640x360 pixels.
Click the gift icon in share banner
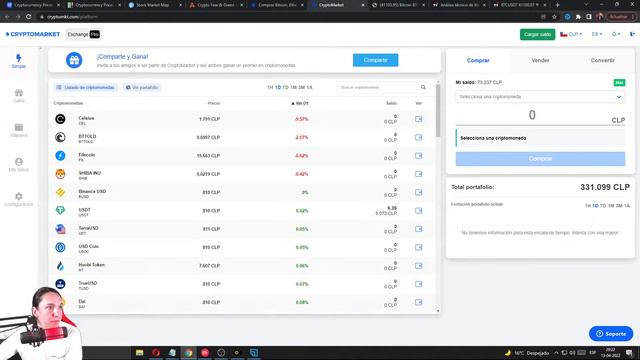click(74, 60)
